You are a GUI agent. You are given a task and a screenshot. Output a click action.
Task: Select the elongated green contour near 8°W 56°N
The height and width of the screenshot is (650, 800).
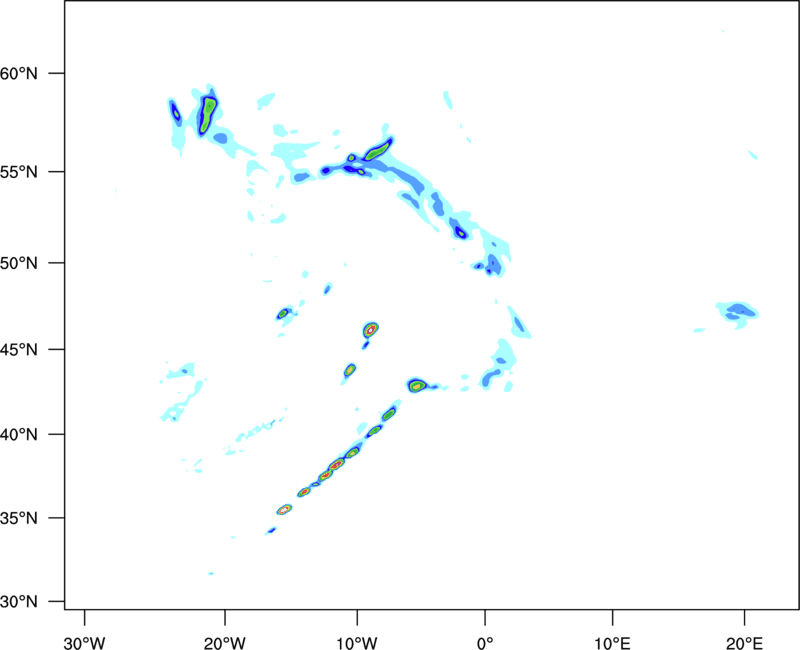(378, 149)
